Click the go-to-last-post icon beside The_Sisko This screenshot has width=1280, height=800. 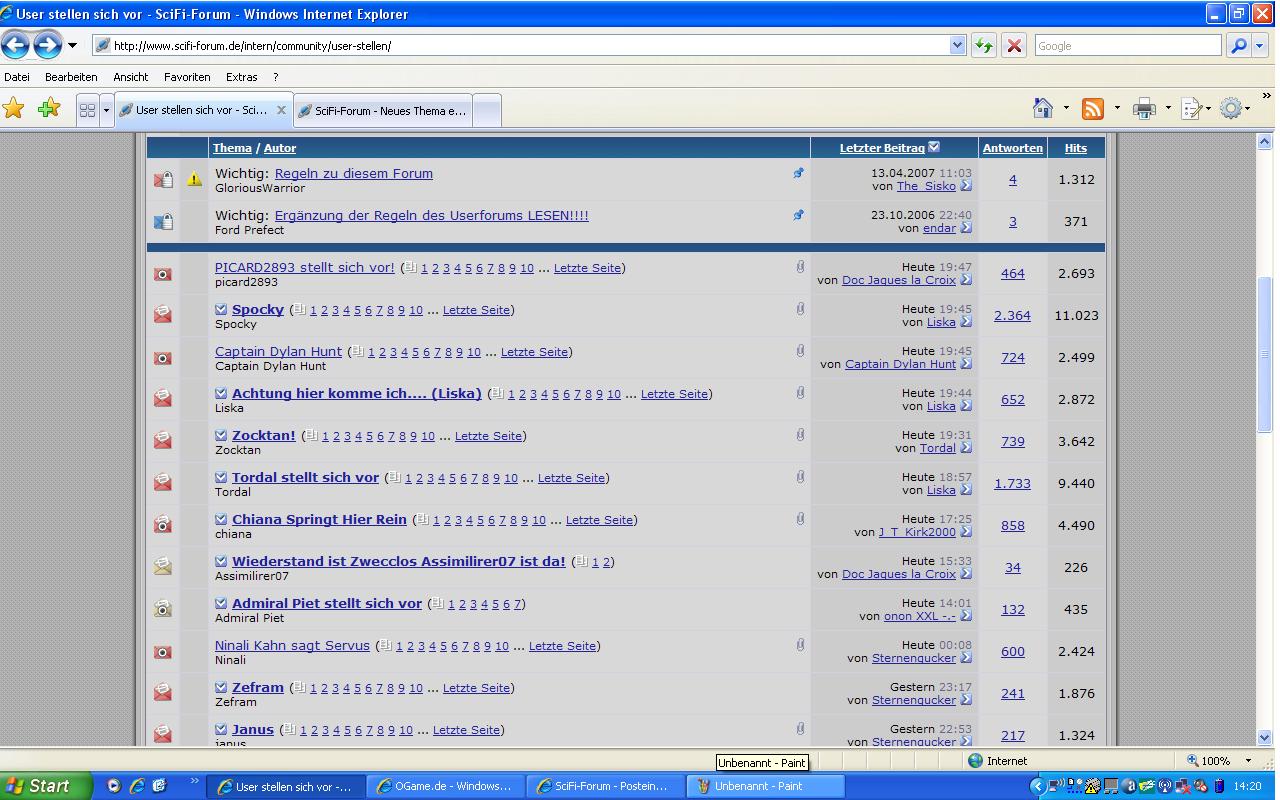click(x=966, y=186)
